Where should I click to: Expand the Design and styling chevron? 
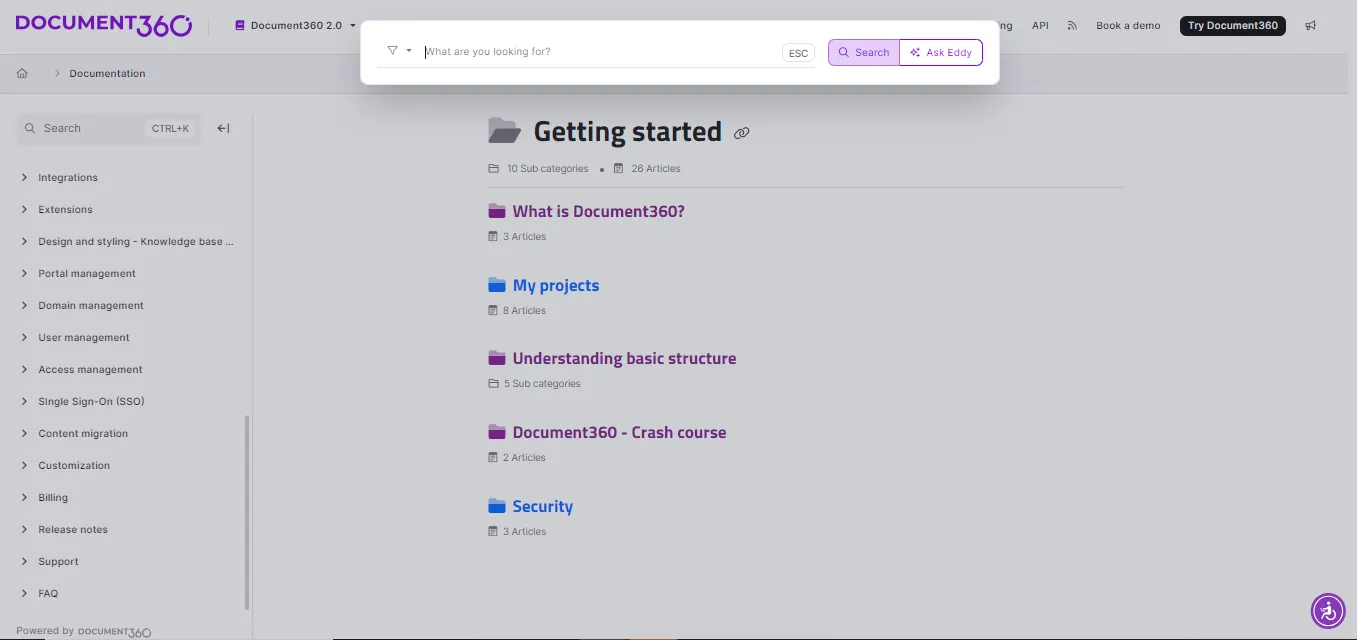pyautogui.click(x=24, y=241)
